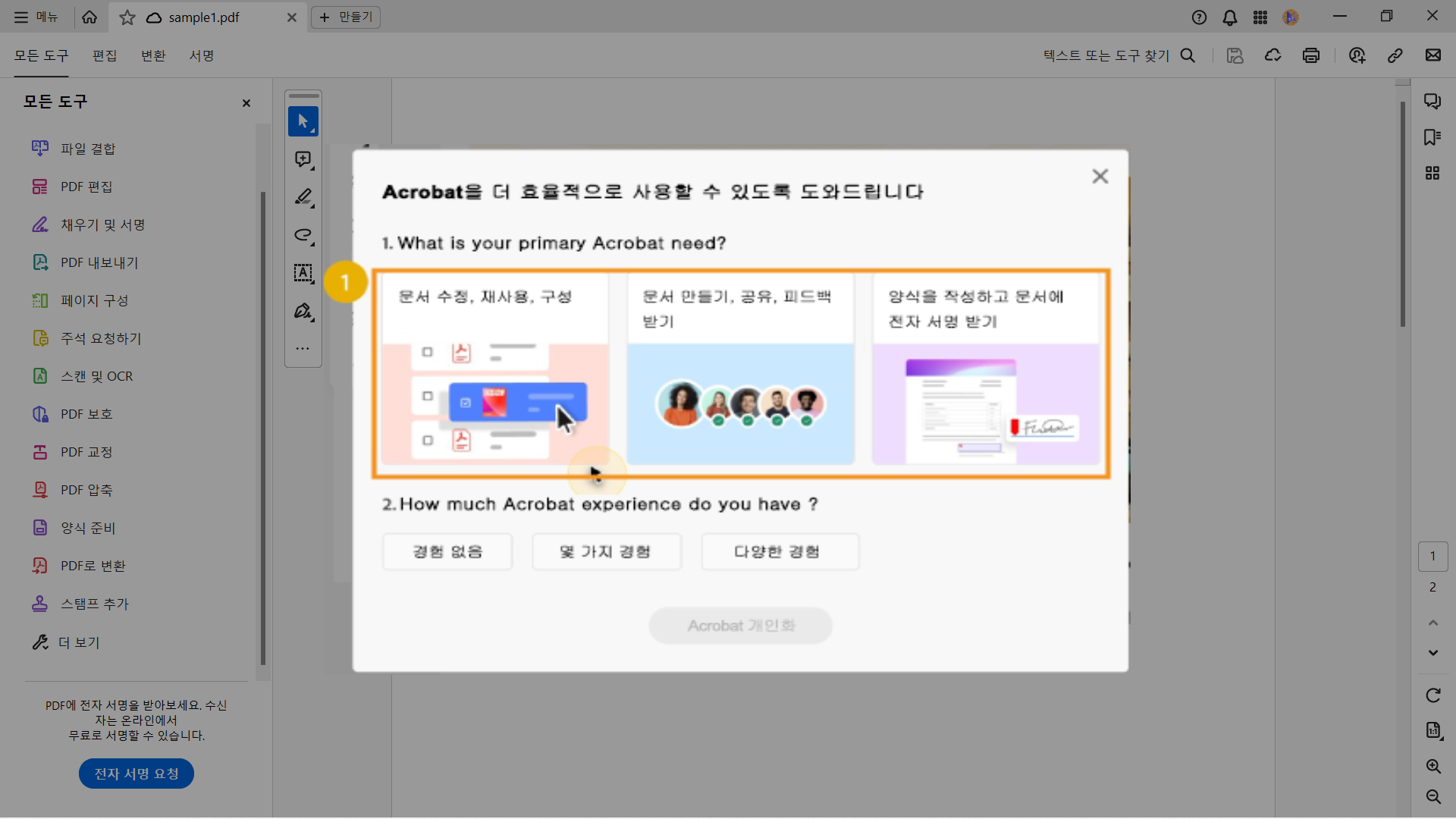Click the print icon in the toolbar
The image size is (1456, 819).
point(1311,55)
